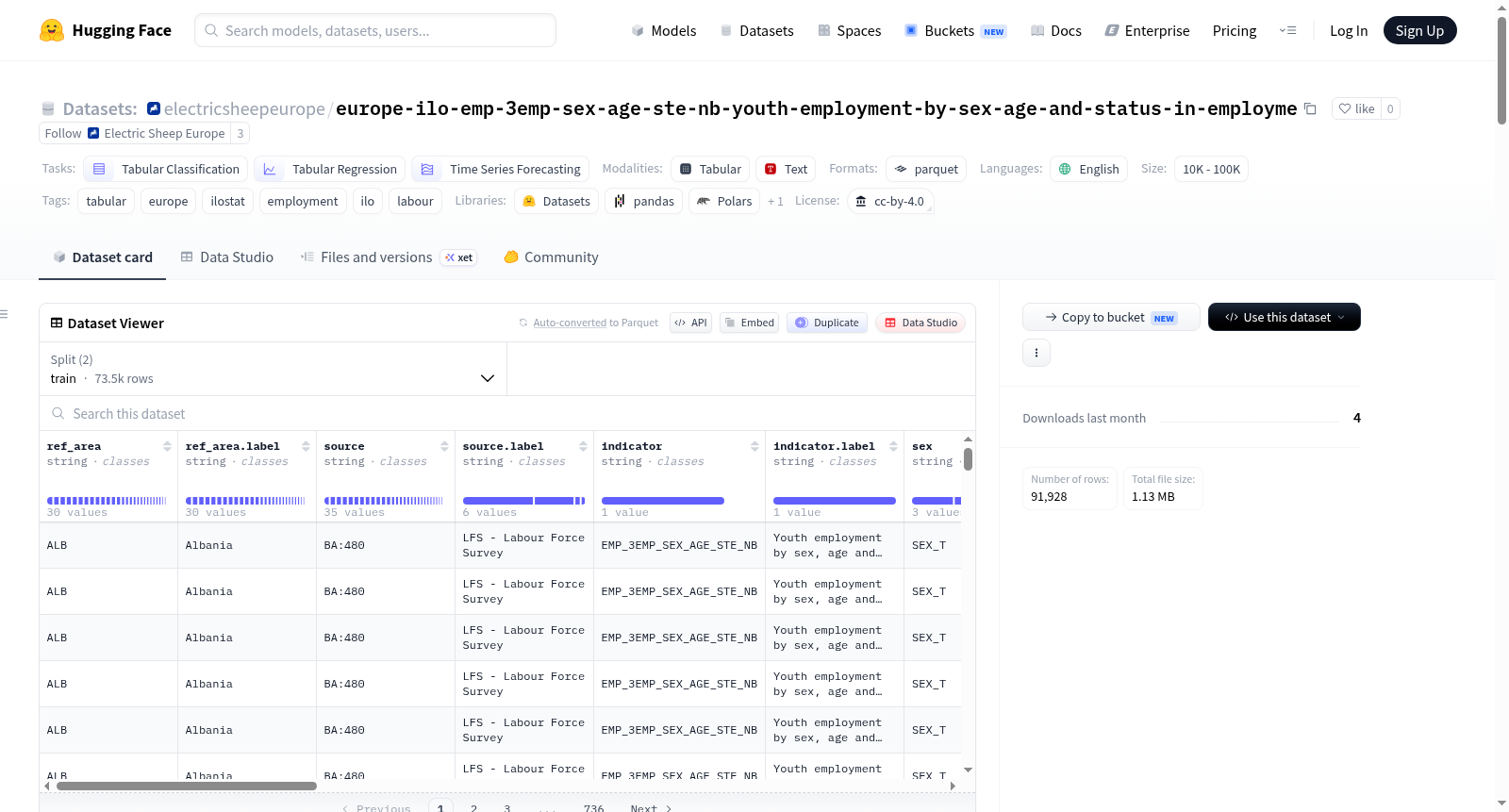
Task: Select the Datasets library tag
Action: 556,201
